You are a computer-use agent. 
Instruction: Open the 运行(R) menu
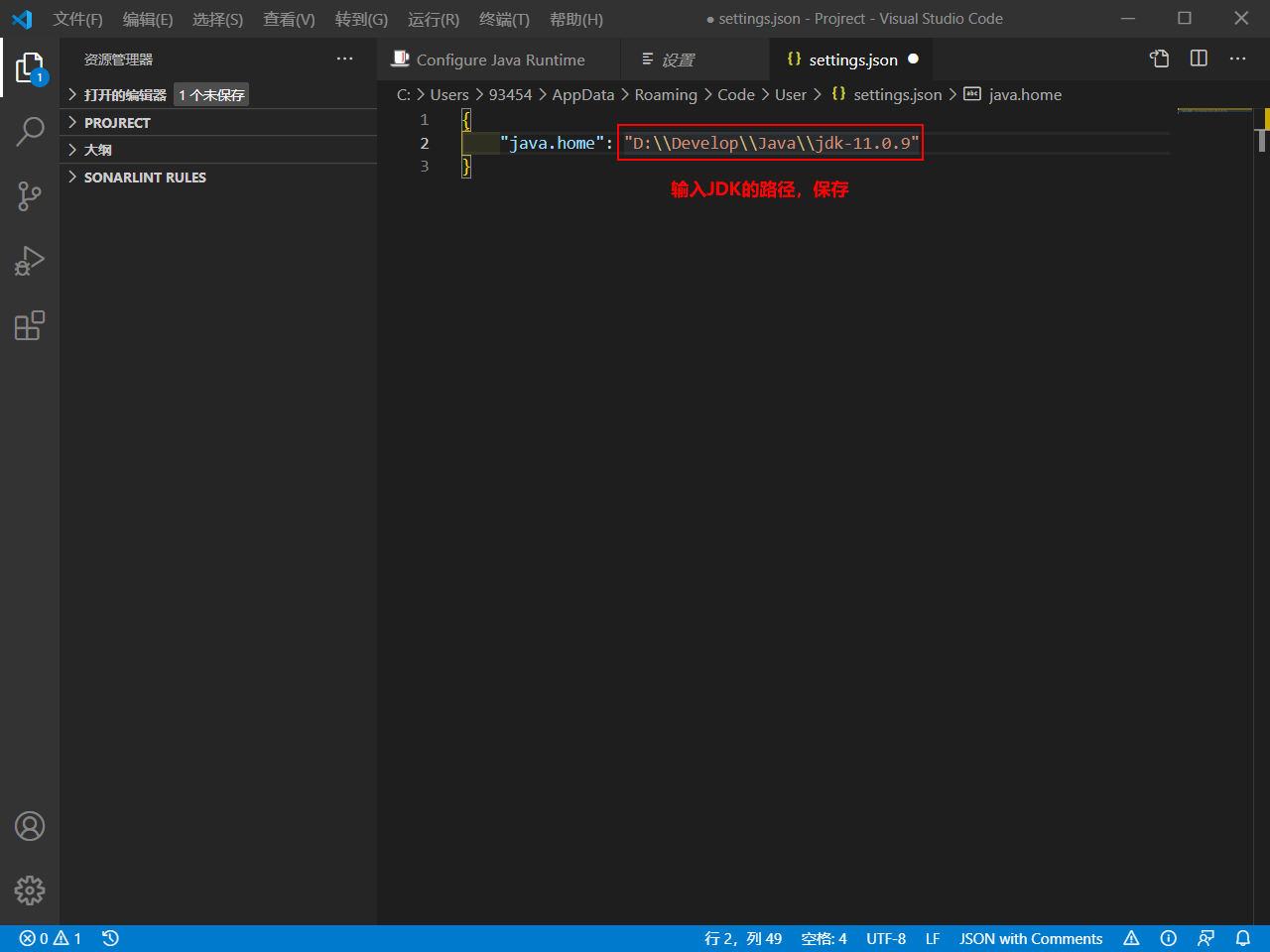pyautogui.click(x=433, y=19)
